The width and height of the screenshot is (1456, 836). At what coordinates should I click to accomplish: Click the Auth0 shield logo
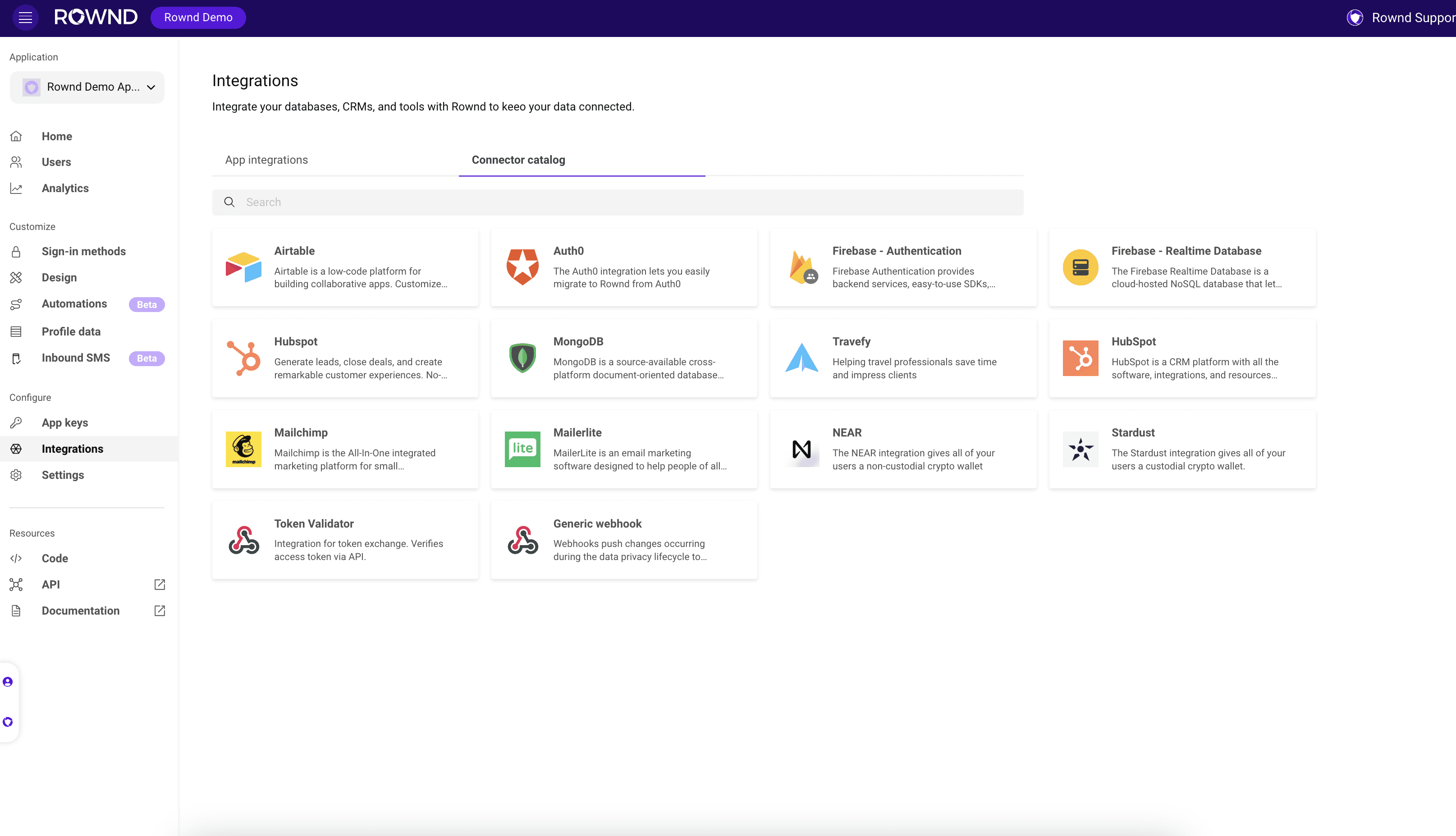522,267
